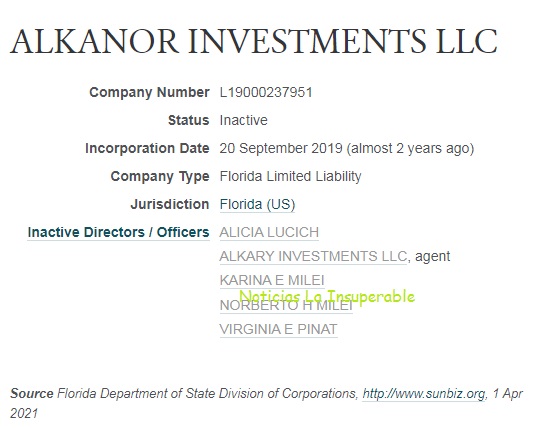Viewport: 553px width, 428px height.
Task: Click the company number L19000237951
Action: (x=266, y=92)
